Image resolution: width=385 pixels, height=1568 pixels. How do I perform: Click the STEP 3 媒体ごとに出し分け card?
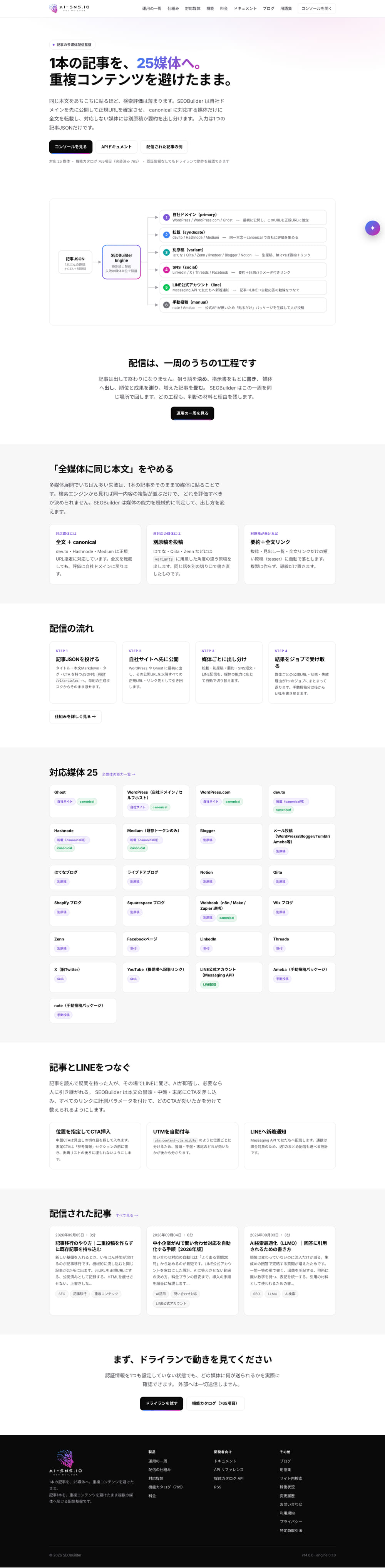[x=229, y=672]
